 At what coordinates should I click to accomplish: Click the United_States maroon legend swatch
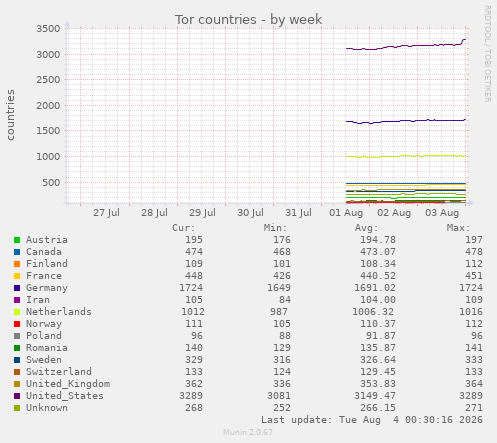click(17, 396)
